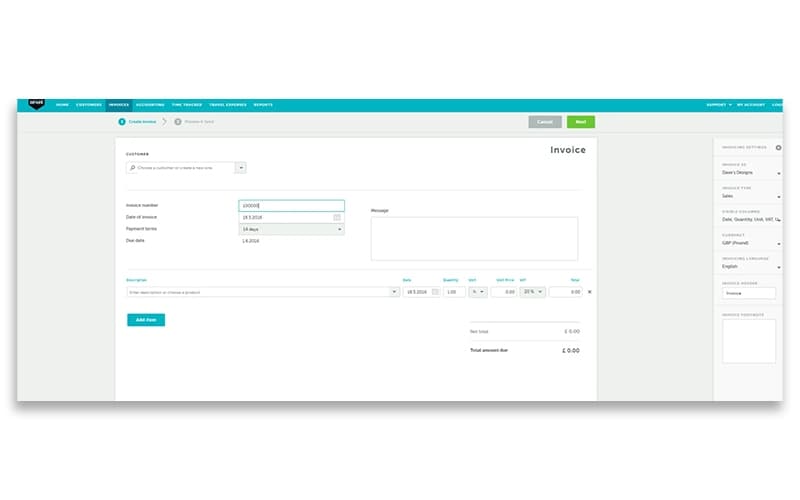
Task: Click the Invoice footnote text area
Action: coord(749,341)
